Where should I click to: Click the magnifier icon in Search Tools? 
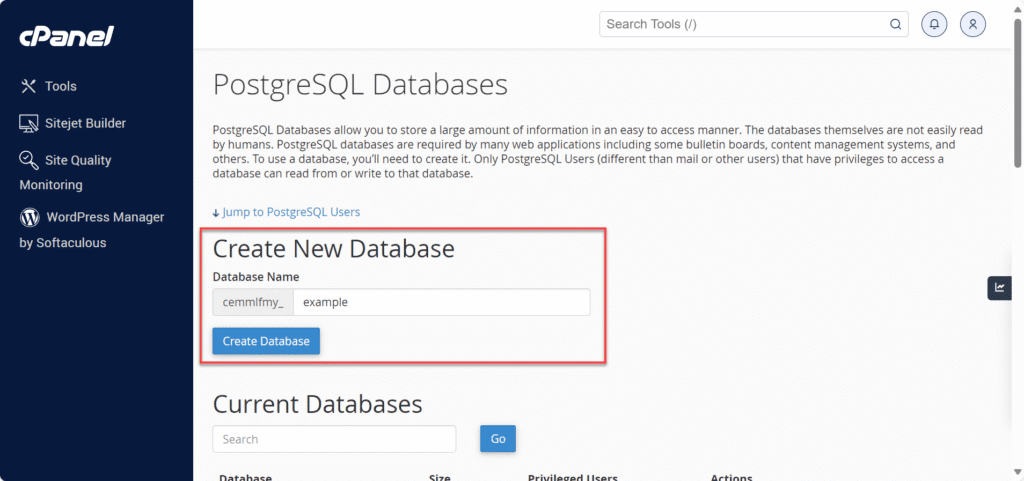pyautogui.click(x=895, y=24)
